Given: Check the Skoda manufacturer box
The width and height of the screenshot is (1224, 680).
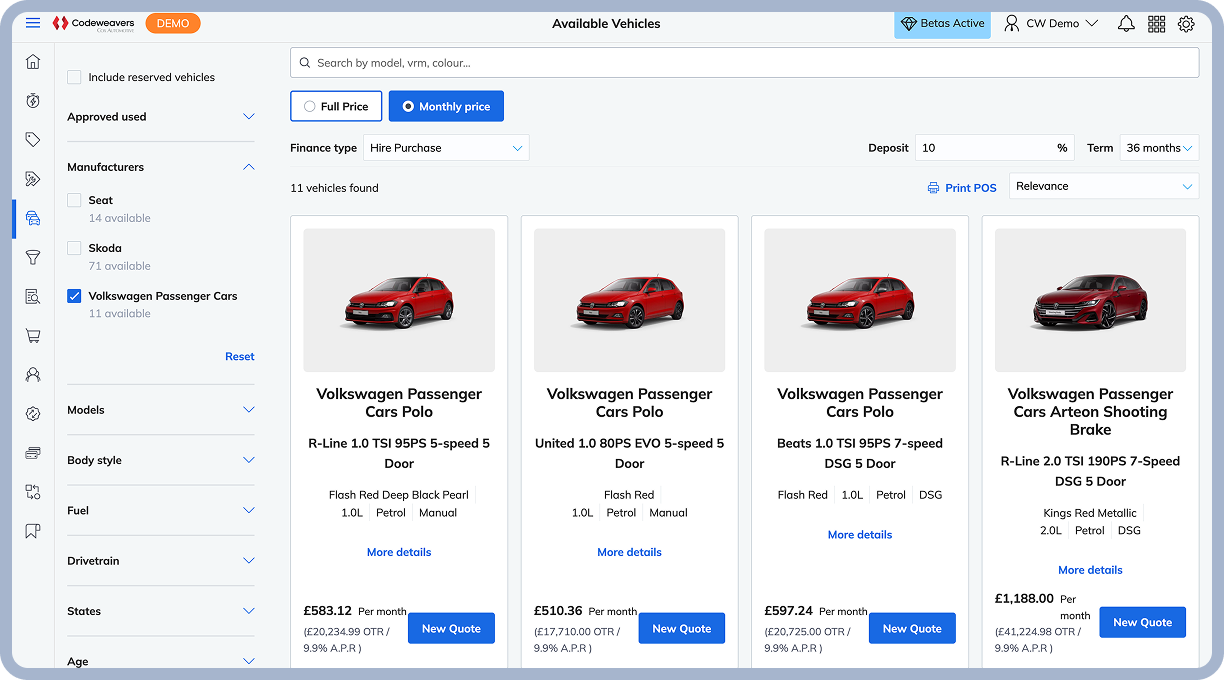Looking at the screenshot, I should [74, 248].
